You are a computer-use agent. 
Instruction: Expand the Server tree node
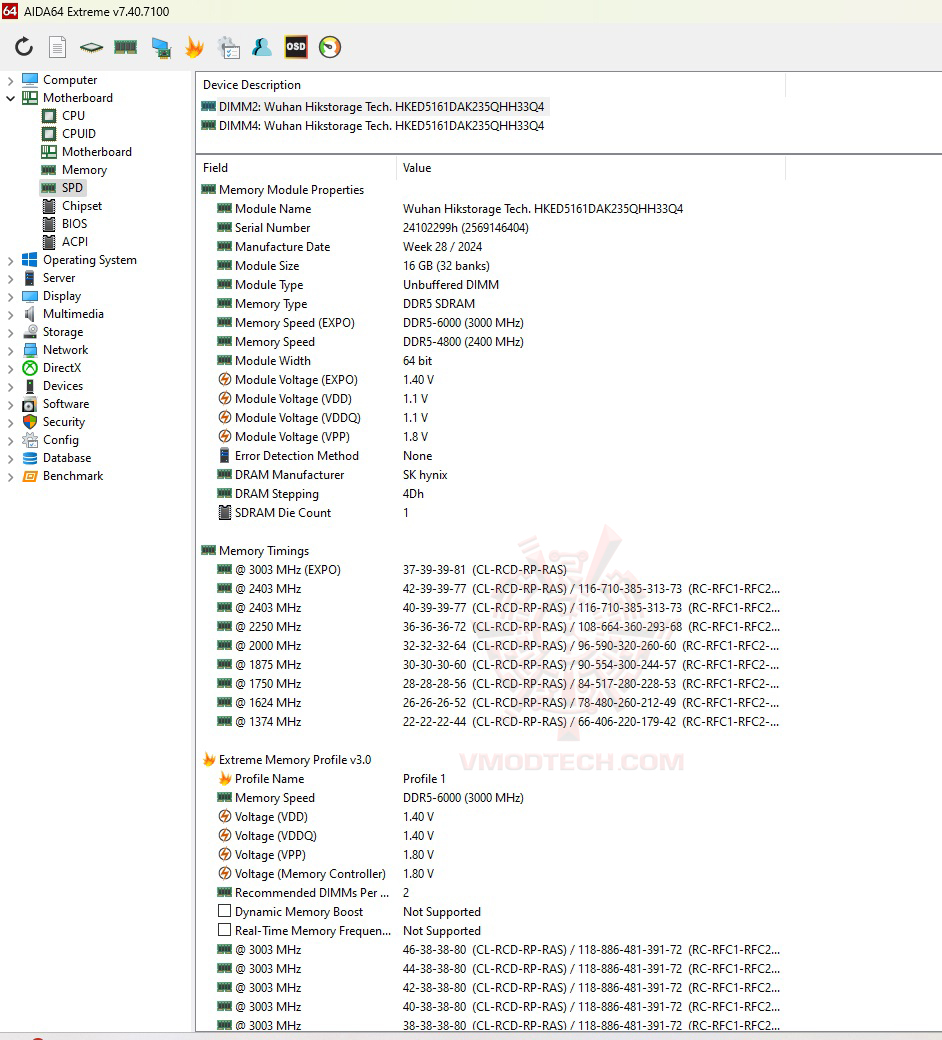click(10, 279)
